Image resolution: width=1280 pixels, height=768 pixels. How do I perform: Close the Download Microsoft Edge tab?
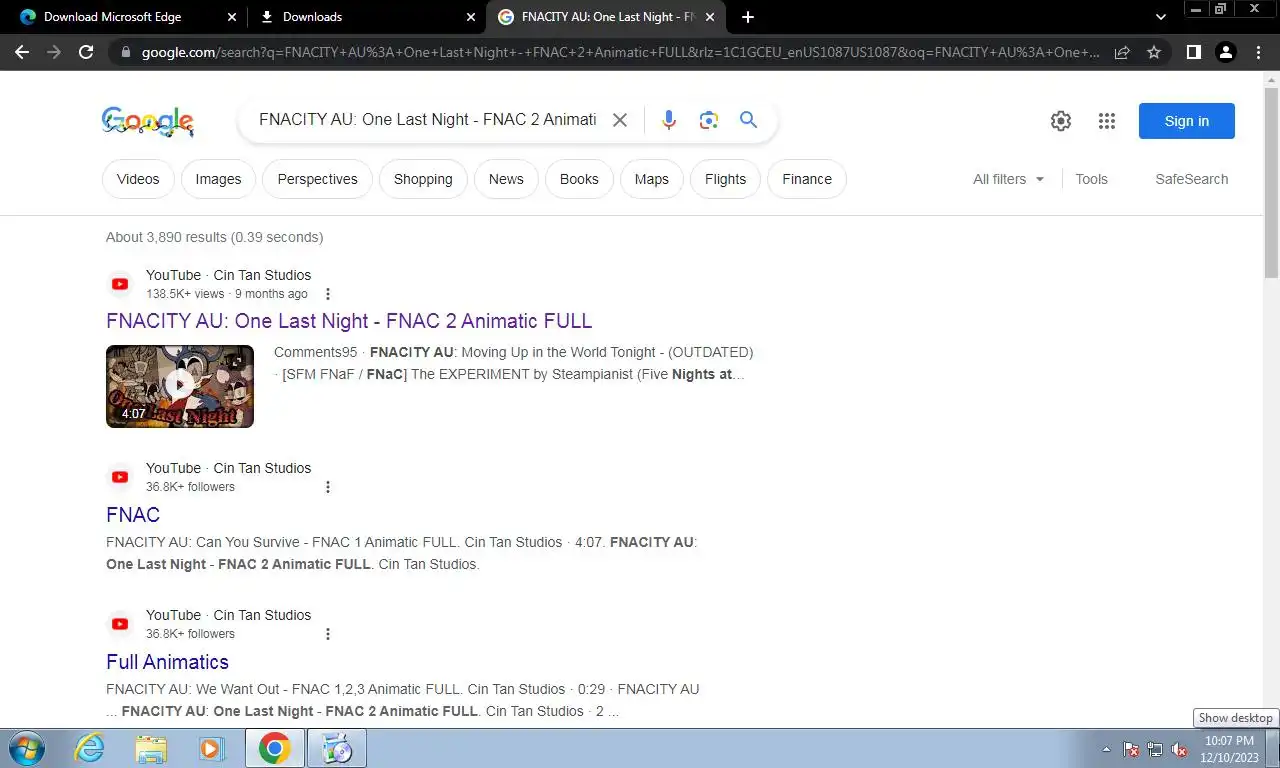pos(232,17)
